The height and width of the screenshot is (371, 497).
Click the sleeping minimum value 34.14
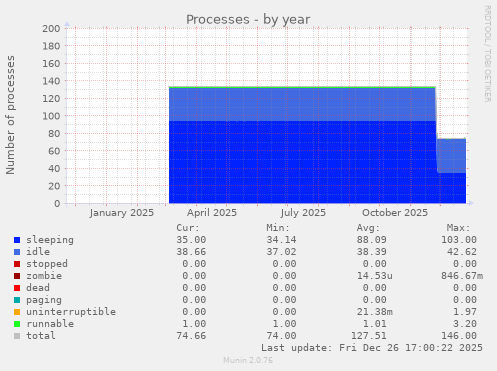[x=281, y=240]
